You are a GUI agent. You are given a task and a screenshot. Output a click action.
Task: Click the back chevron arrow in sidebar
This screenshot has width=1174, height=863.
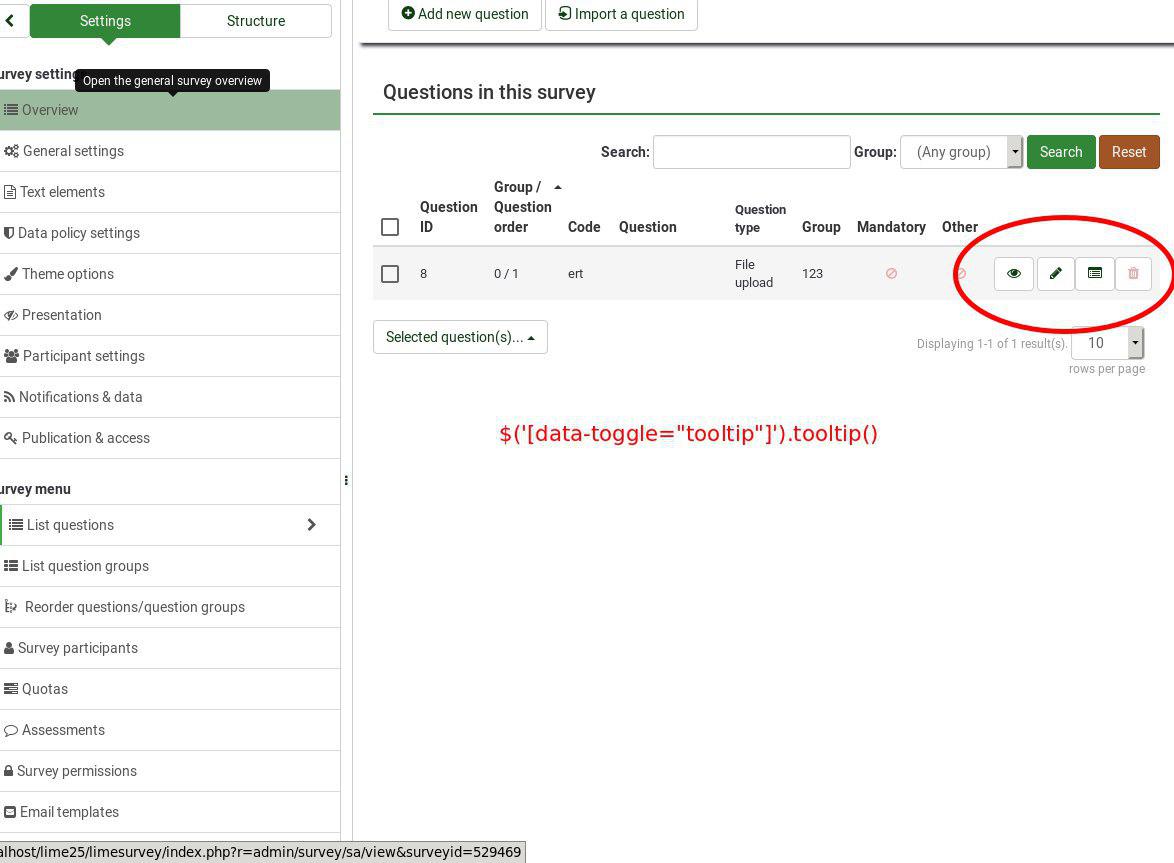[x=10, y=20]
